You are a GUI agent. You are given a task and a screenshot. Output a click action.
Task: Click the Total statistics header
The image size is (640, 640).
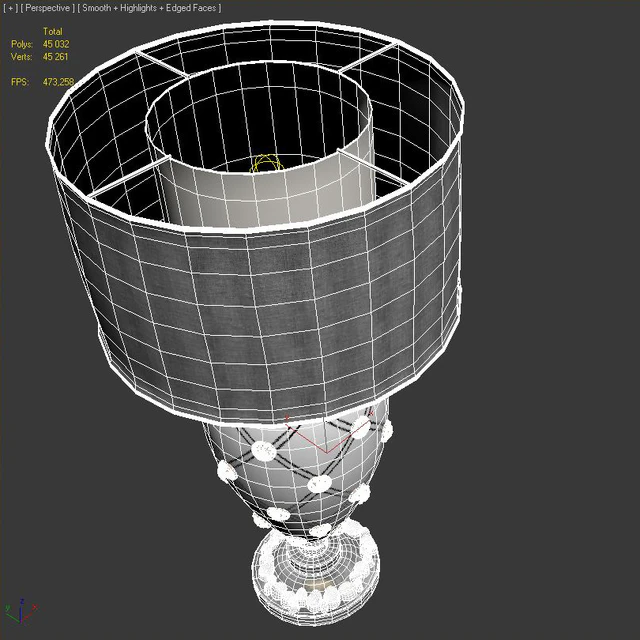[53, 31]
